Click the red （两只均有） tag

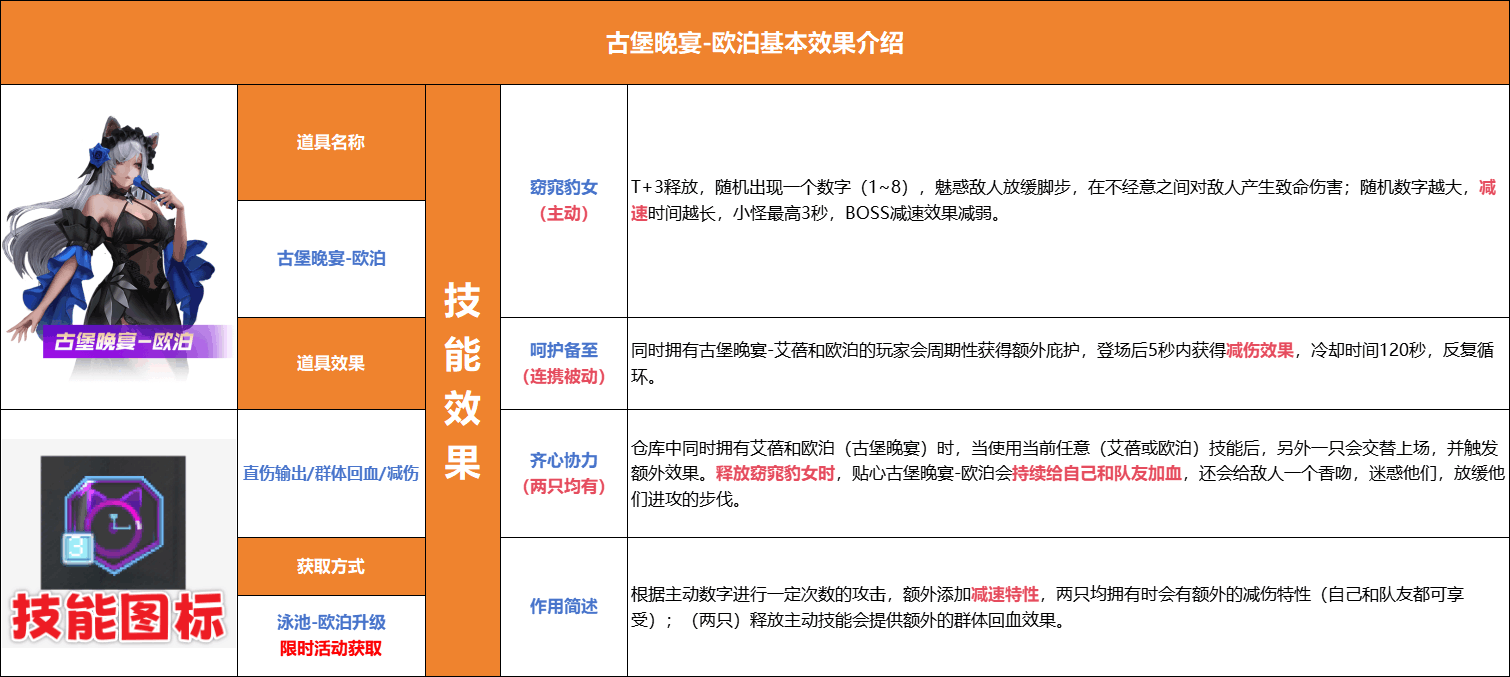[x=564, y=486]
